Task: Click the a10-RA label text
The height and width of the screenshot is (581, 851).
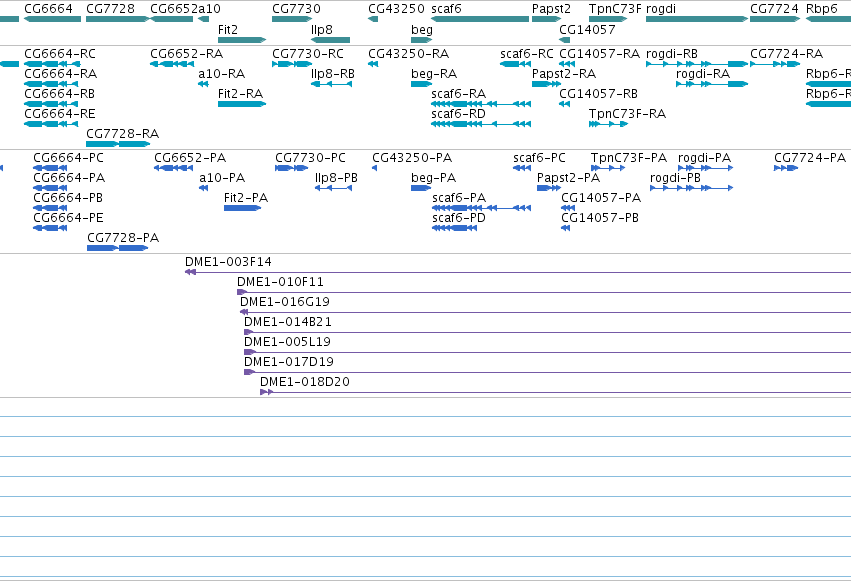Action: [x=221, y=74]
